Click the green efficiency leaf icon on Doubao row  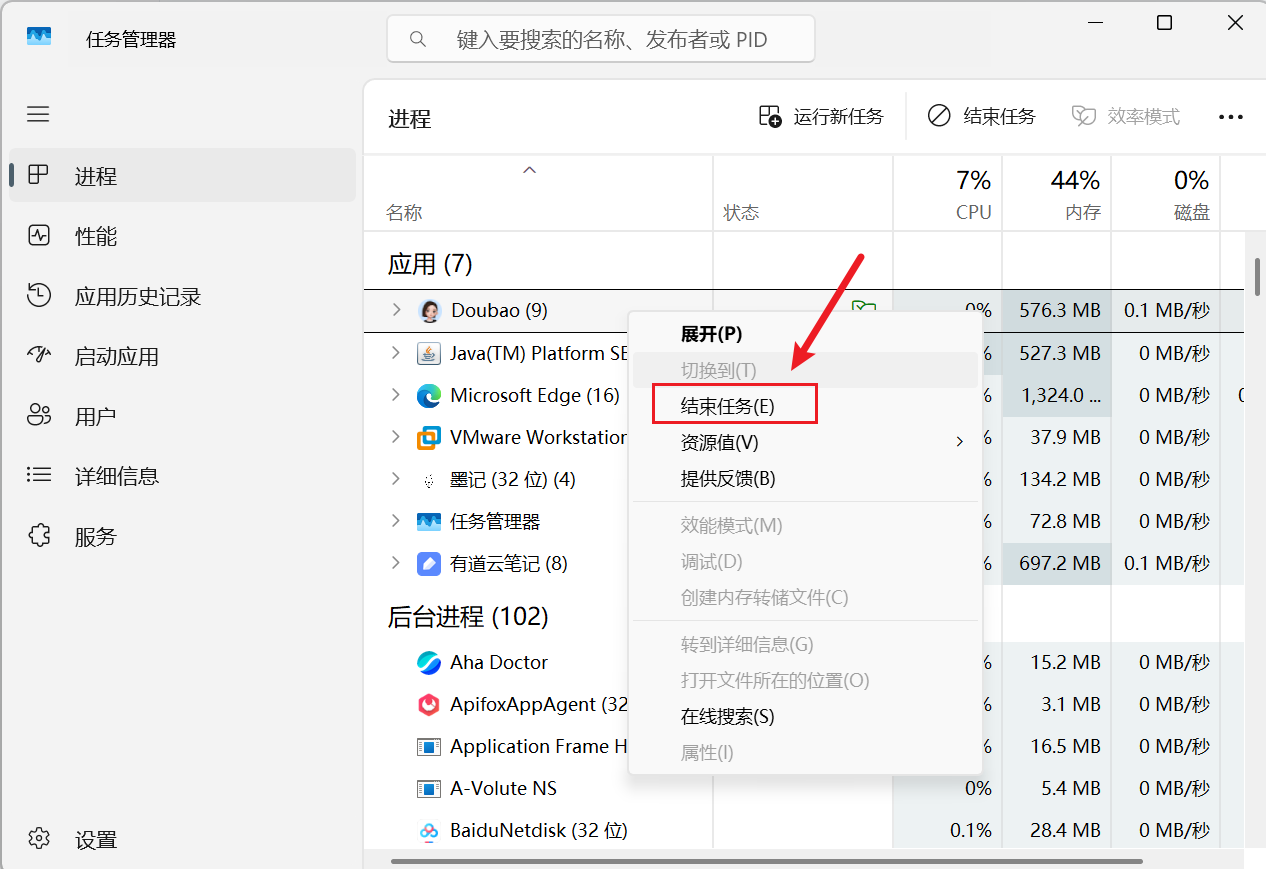(863, 309)
